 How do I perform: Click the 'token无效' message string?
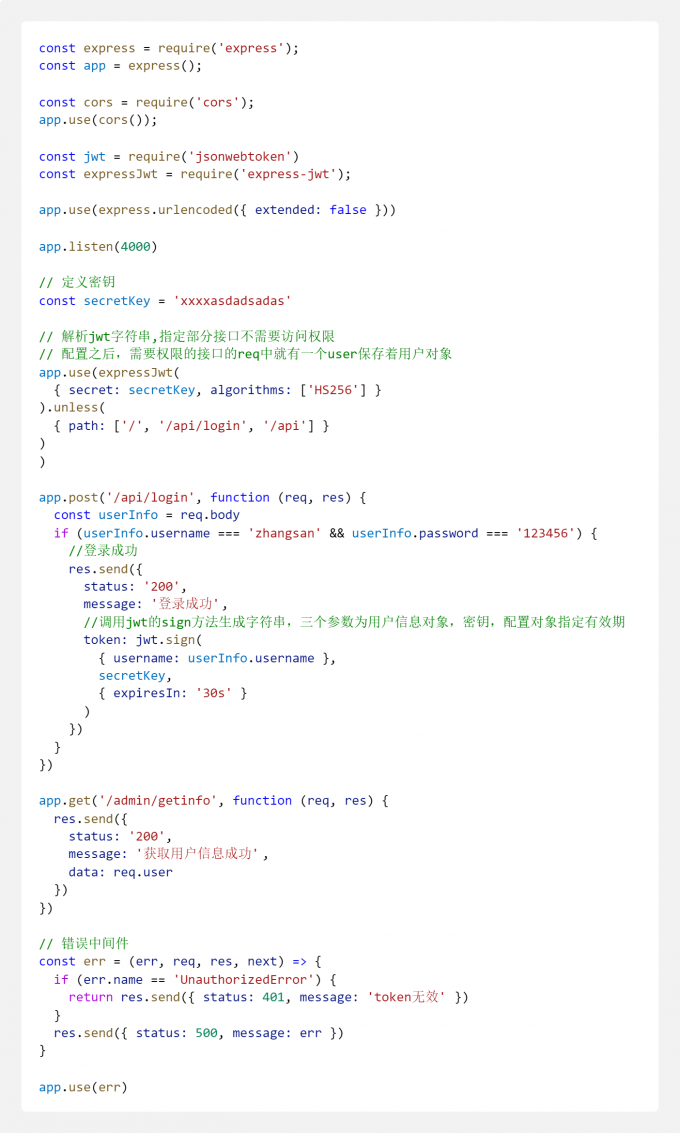pyautogui.click(x=407, y=997)
